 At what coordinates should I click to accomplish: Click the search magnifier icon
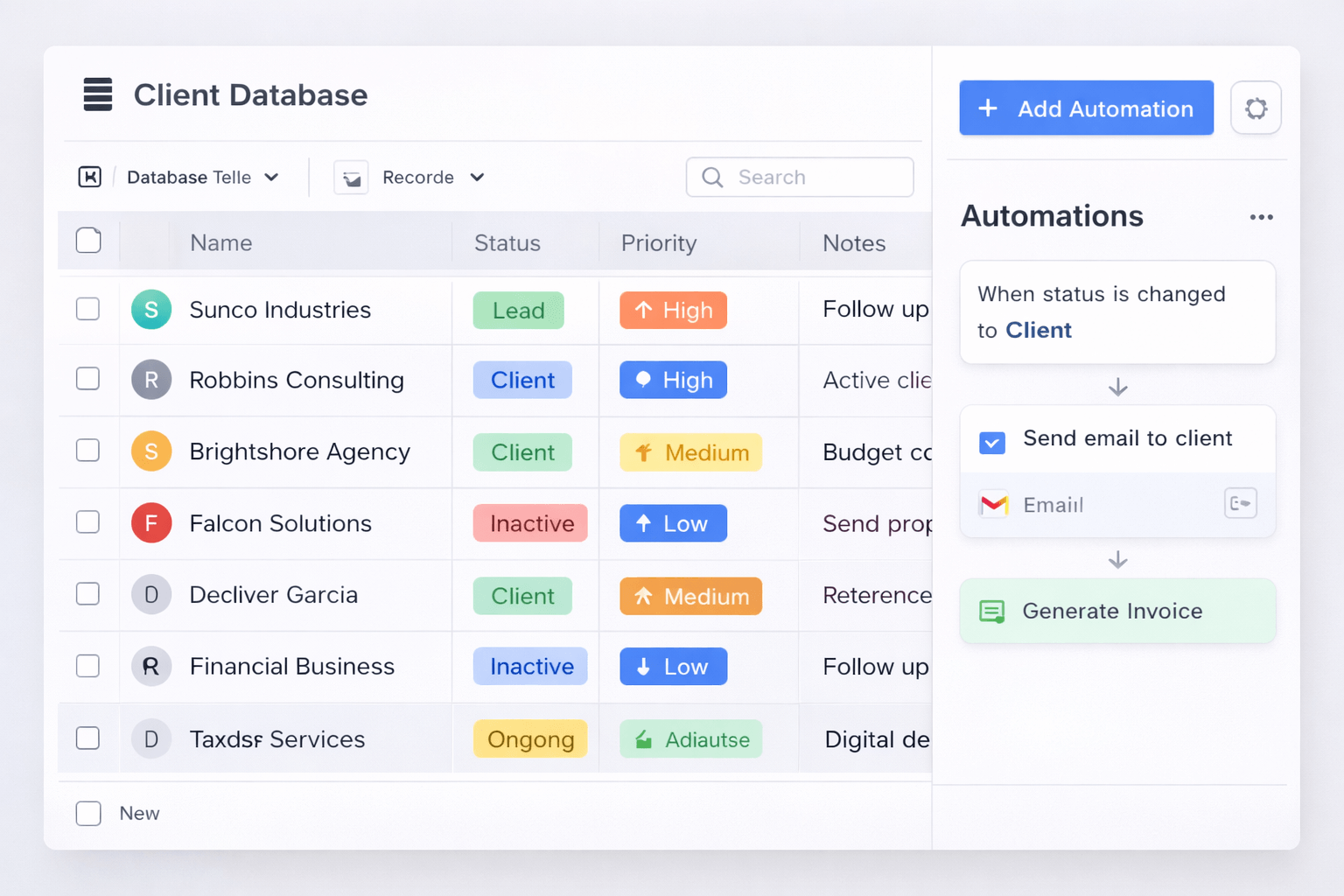point(712,178)
